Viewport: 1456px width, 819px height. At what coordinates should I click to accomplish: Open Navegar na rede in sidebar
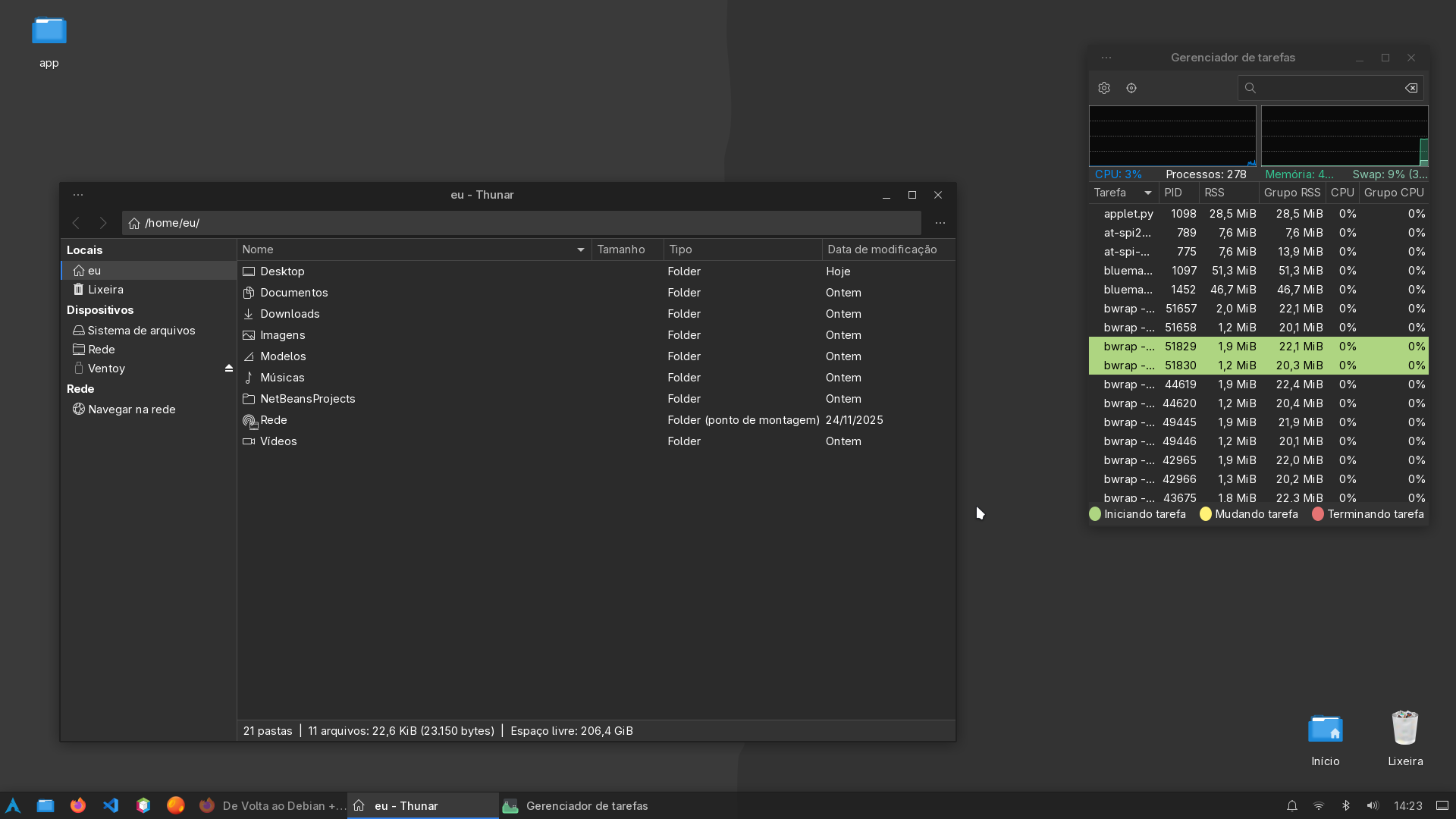click(131, 409)
